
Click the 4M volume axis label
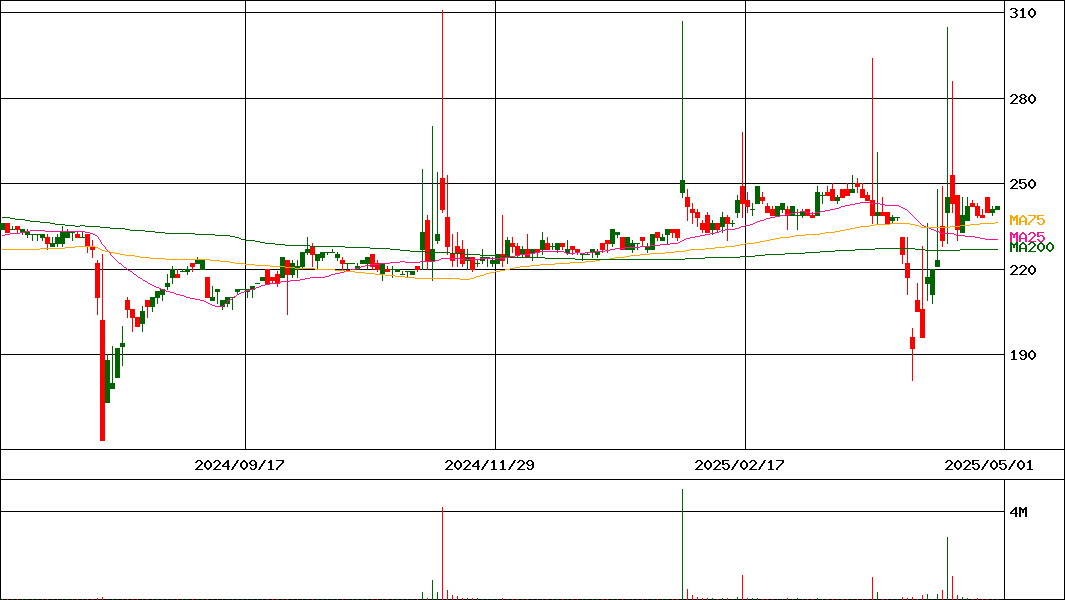(x=1019, y=512)
